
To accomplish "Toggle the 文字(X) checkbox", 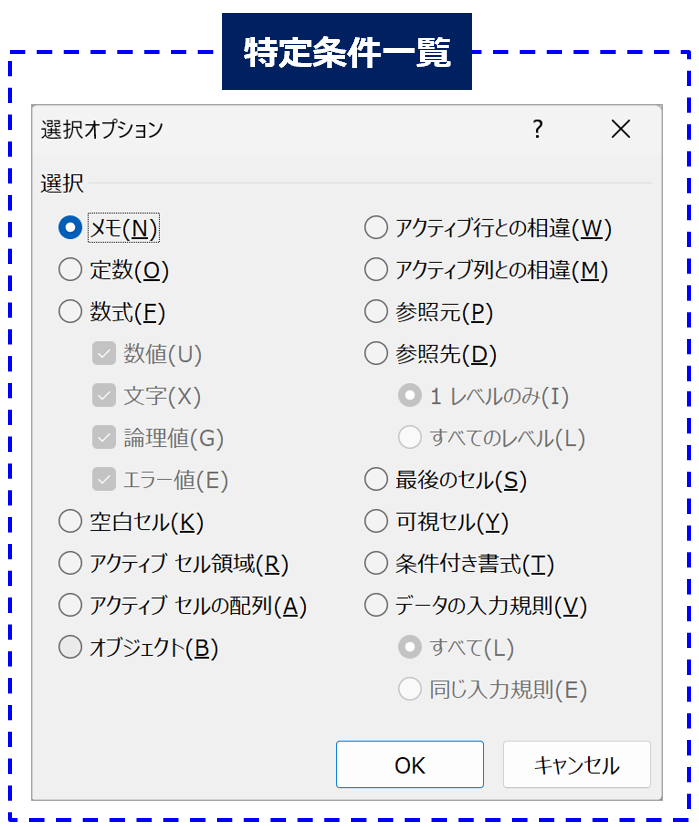I will (x=104, y=396).
